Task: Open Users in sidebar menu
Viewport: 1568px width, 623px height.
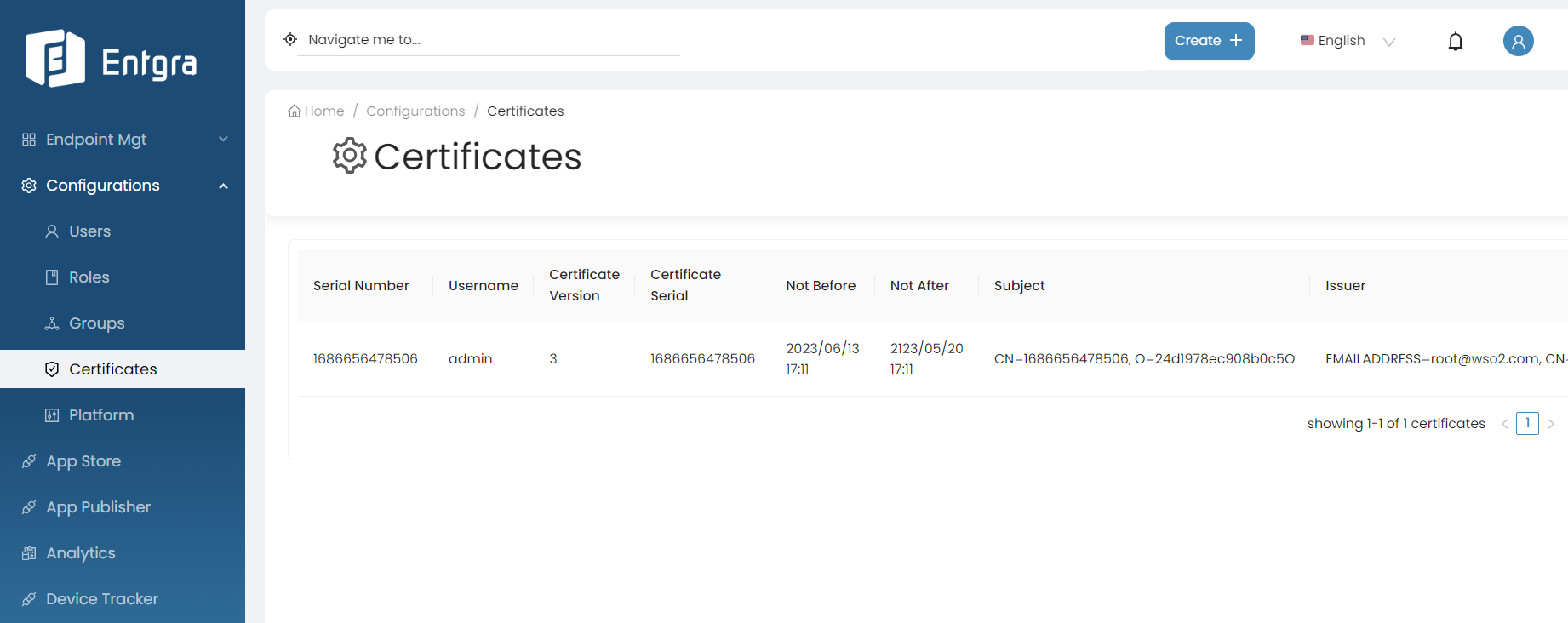Action: 123,231
